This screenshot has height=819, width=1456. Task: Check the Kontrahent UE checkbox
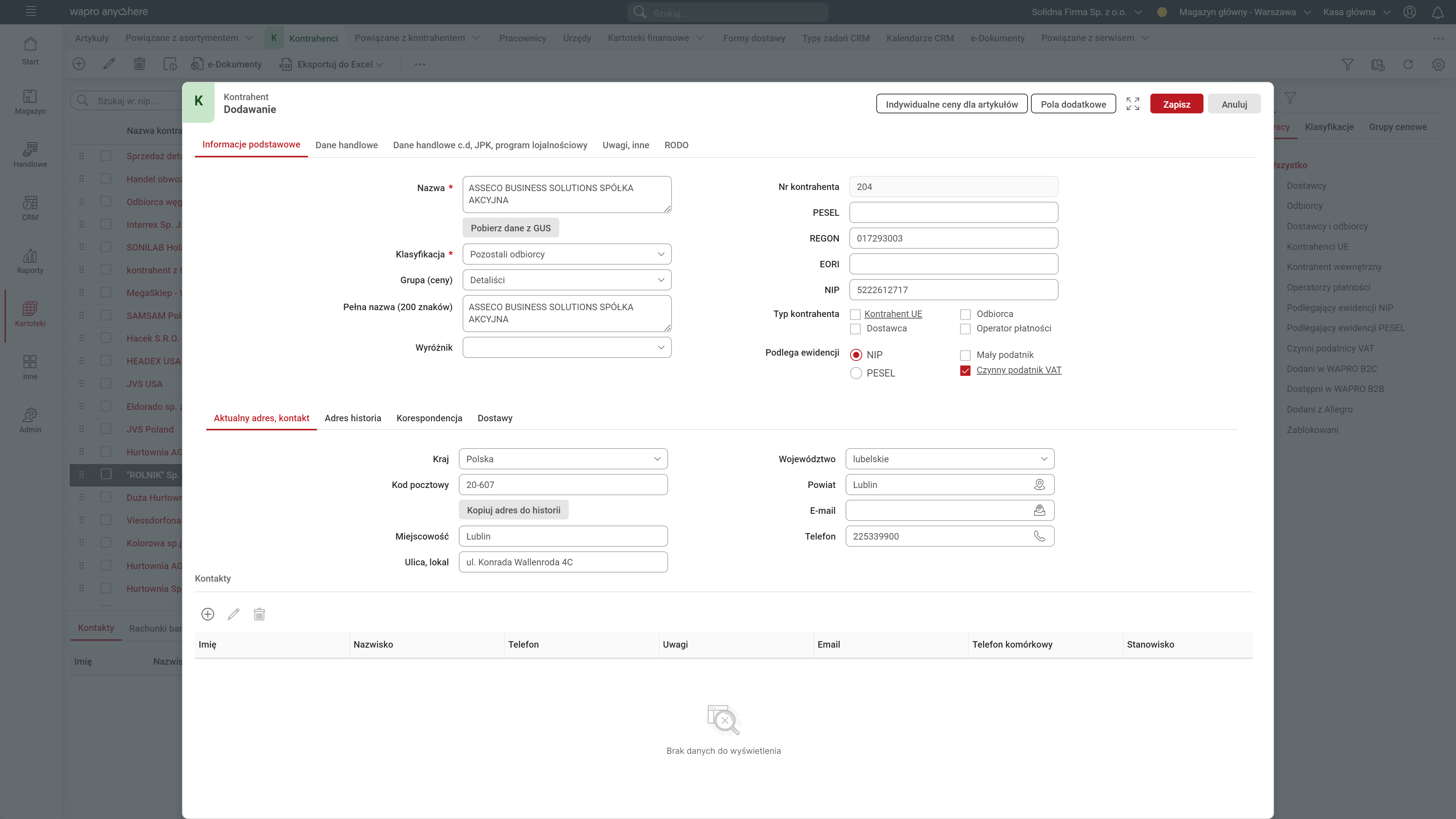[855, 314]
